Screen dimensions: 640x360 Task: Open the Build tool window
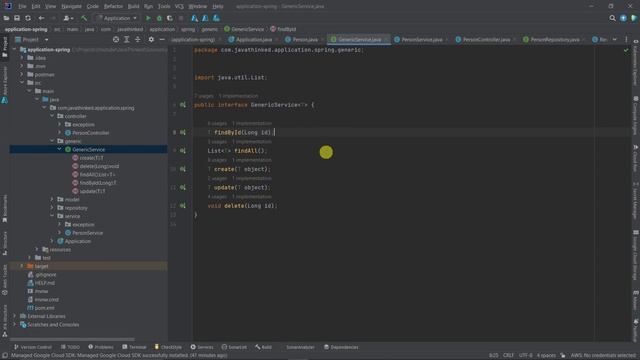point(263,347)
